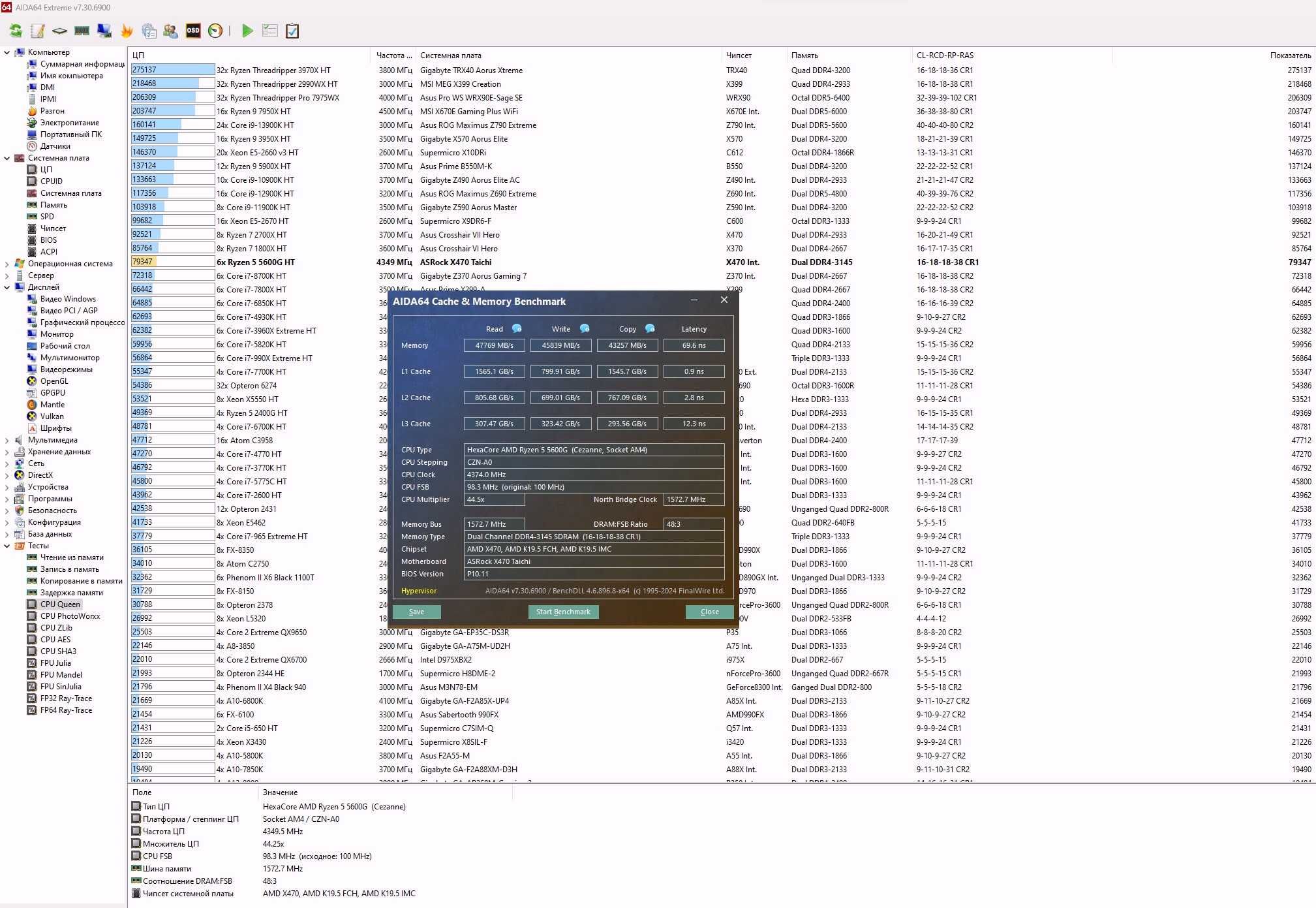Select the 6x Ryzen 5 5600G HT row
1316x908 pixels.
(x=721, y=262)
